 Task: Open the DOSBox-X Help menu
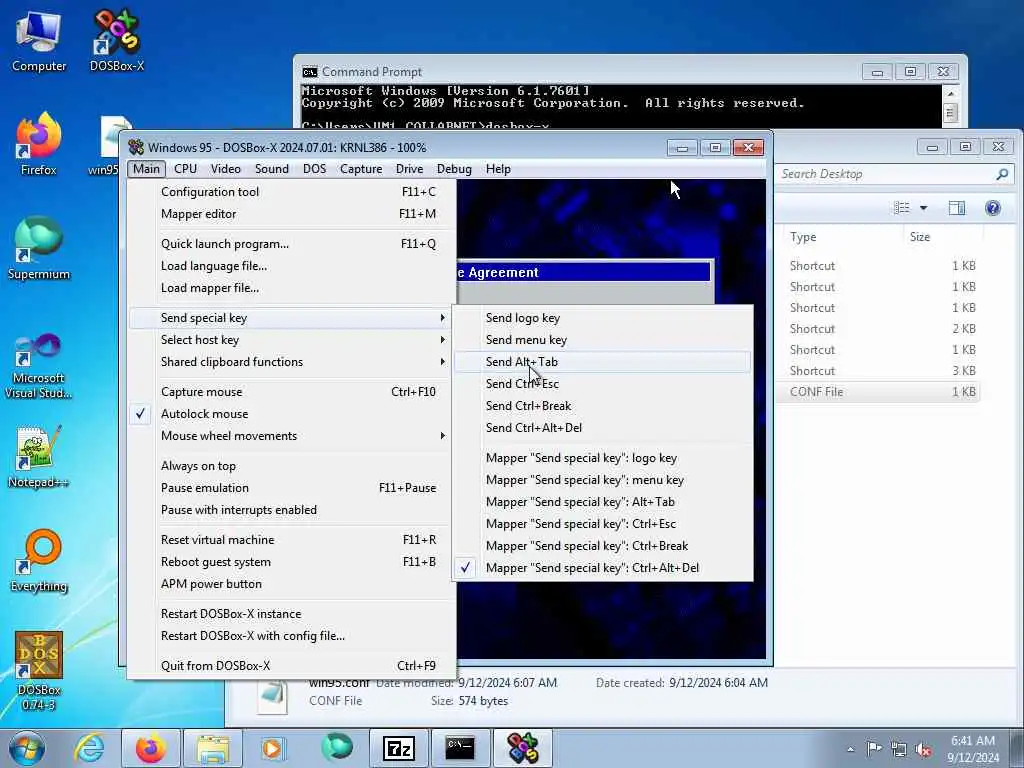[498, 169]
